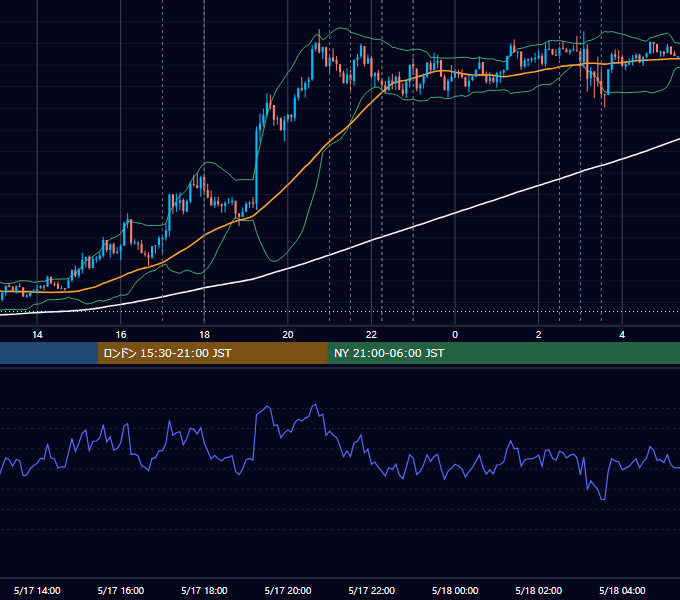Viewport: 680px width, 600px height.
Task: Click the '5/18 04:00' date label
Action: [622, 590]
